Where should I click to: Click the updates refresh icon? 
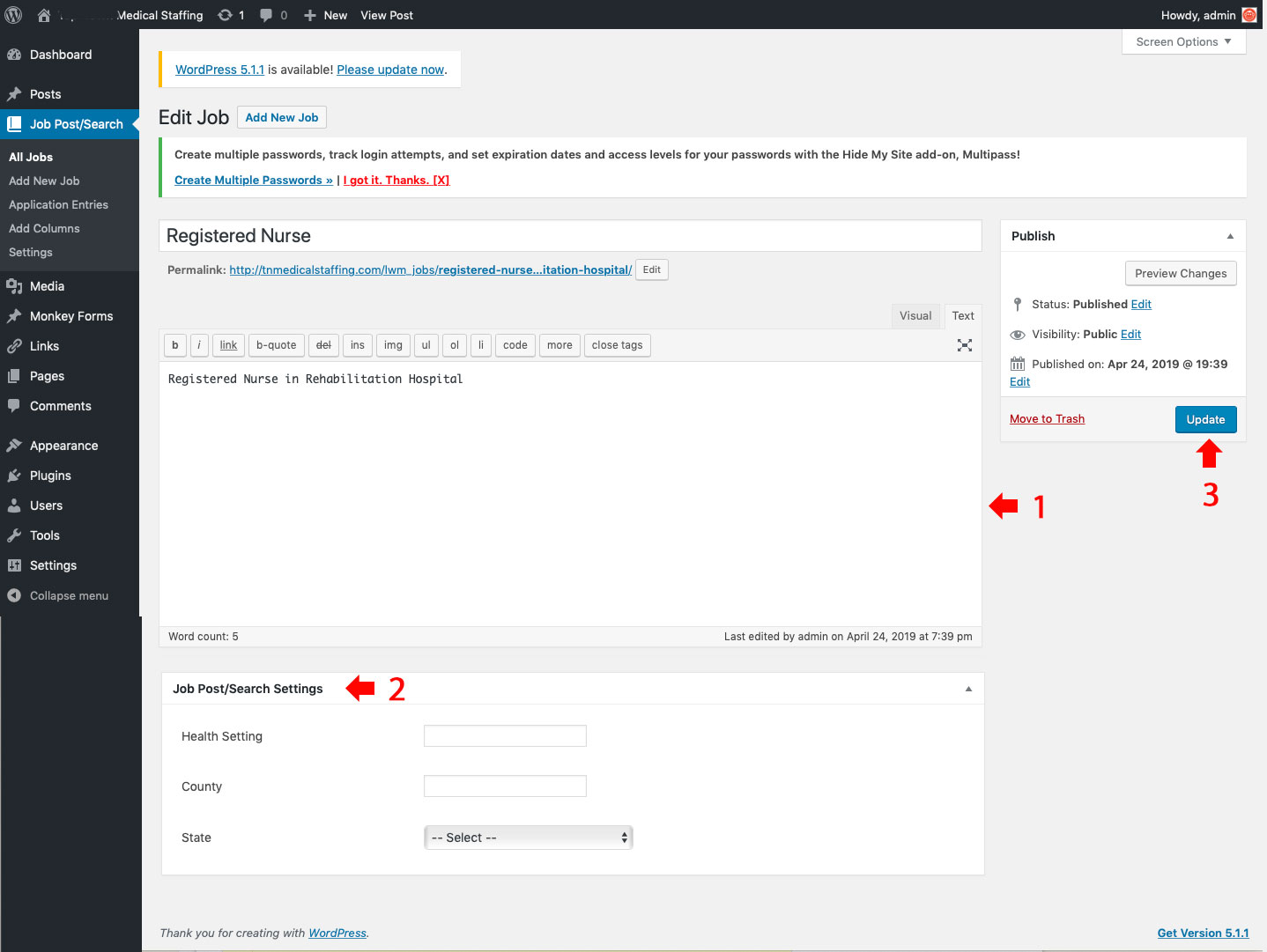pyautogui.click(x=226, y=15)
